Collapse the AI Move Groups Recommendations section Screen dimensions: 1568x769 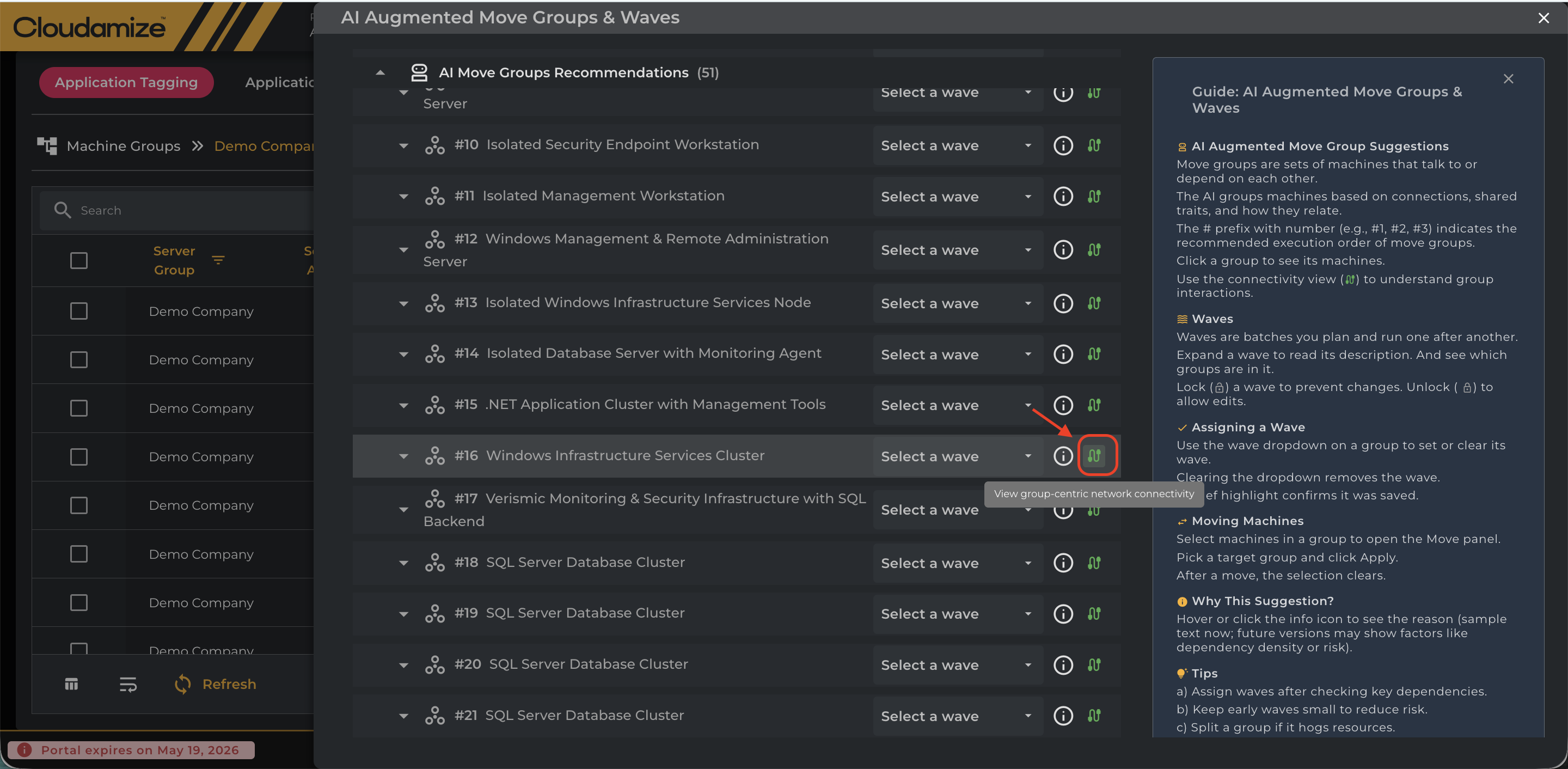pos(381,72)
